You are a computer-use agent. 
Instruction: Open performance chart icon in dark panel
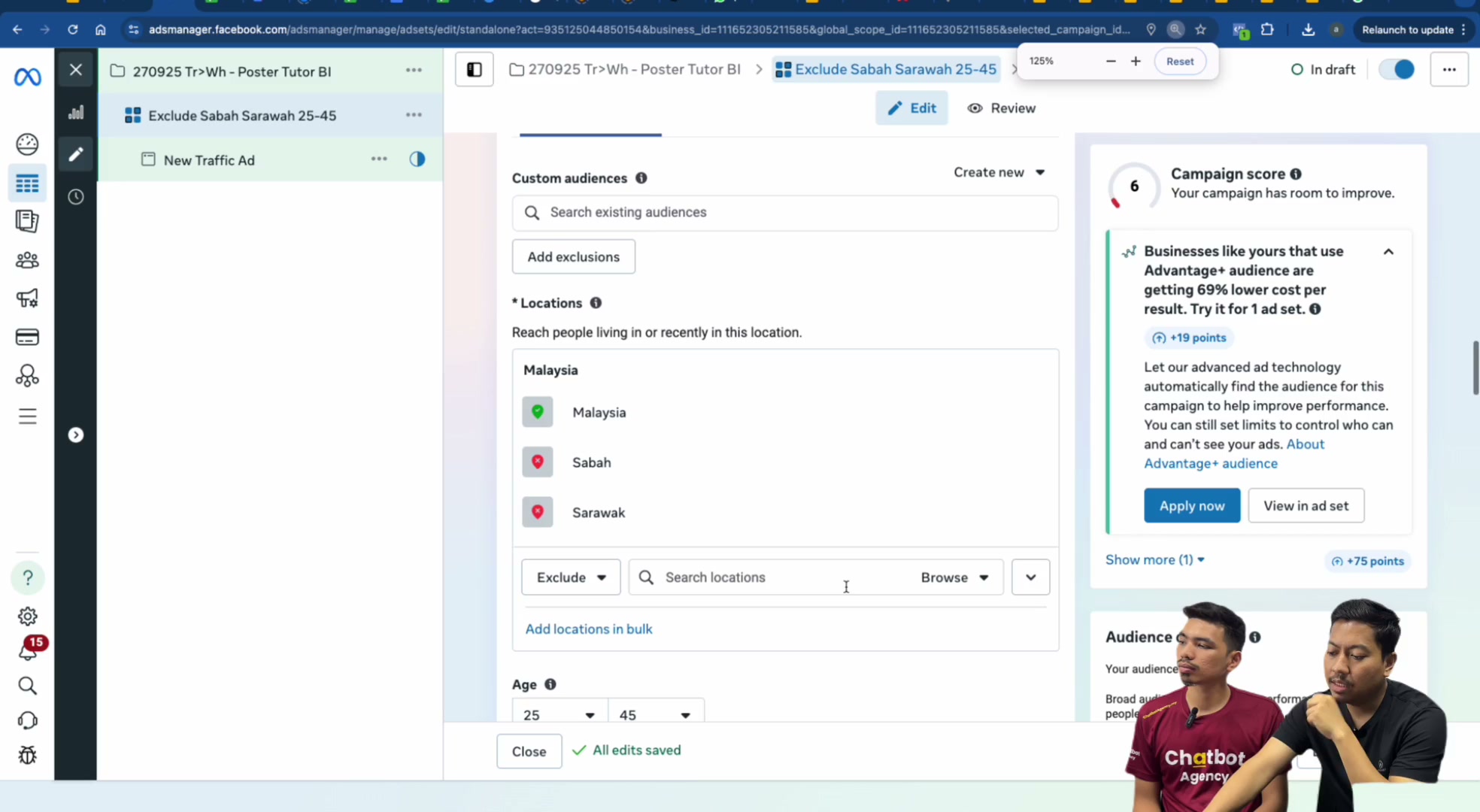[x=76, y=113]
